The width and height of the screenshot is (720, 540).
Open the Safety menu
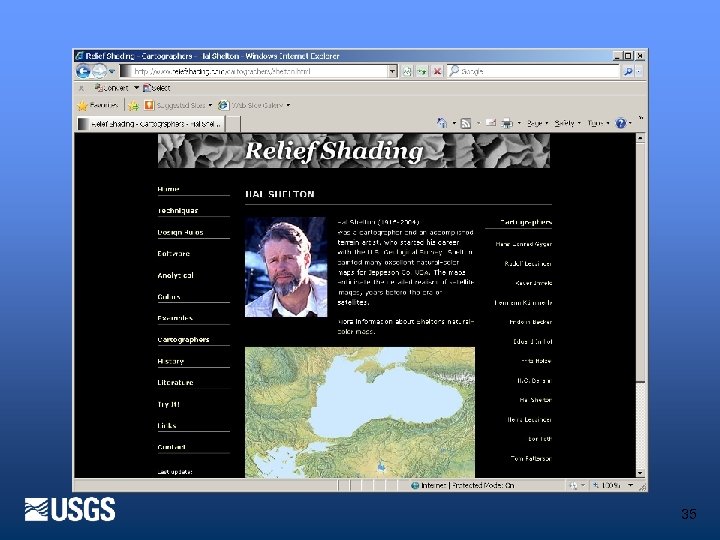click(x=567, y=123)
